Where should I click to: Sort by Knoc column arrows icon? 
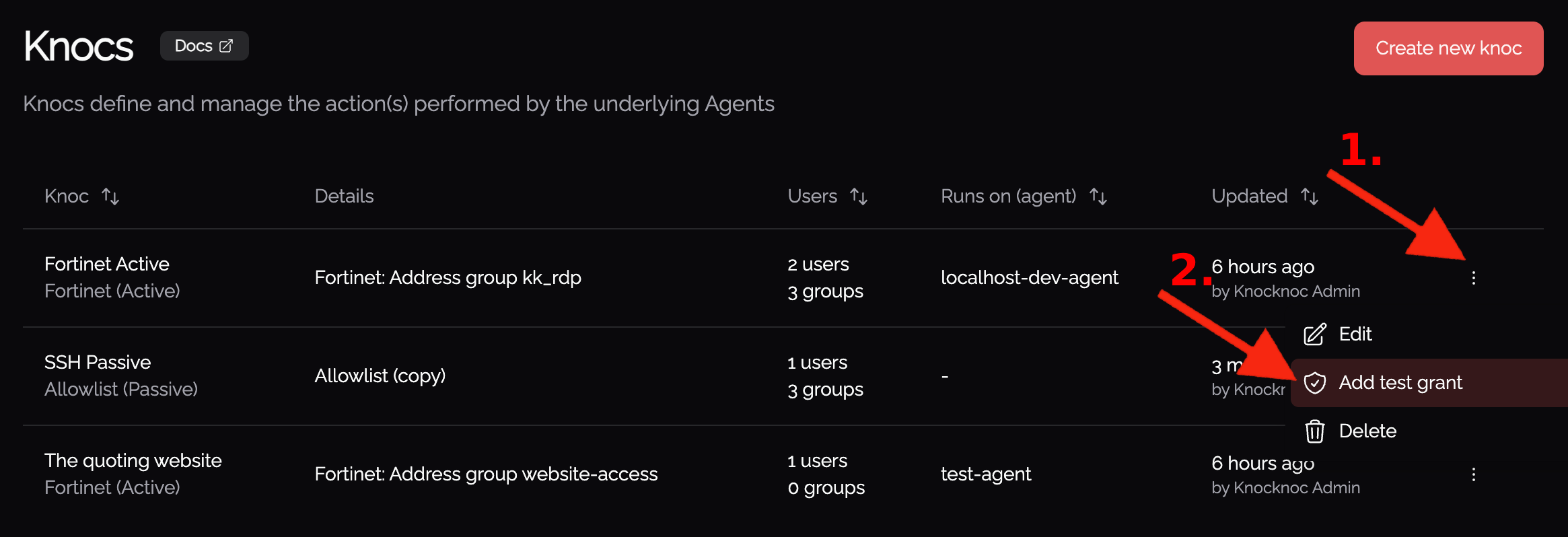pyautogui.click(x=110, y=196)
